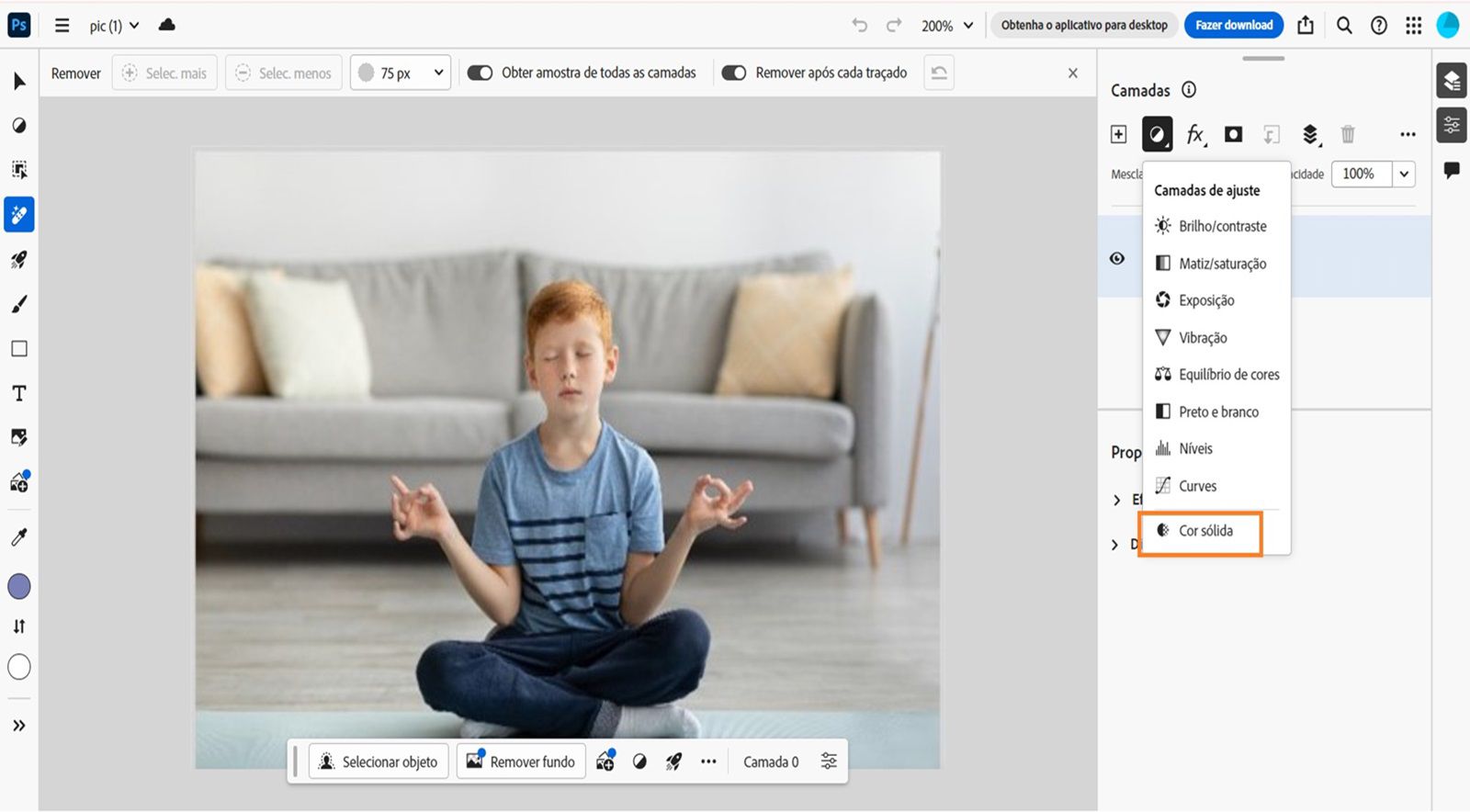1470x812 pixels.
Task: Select the adjustments half-circle tool in left toolbar
Action: 19,125
